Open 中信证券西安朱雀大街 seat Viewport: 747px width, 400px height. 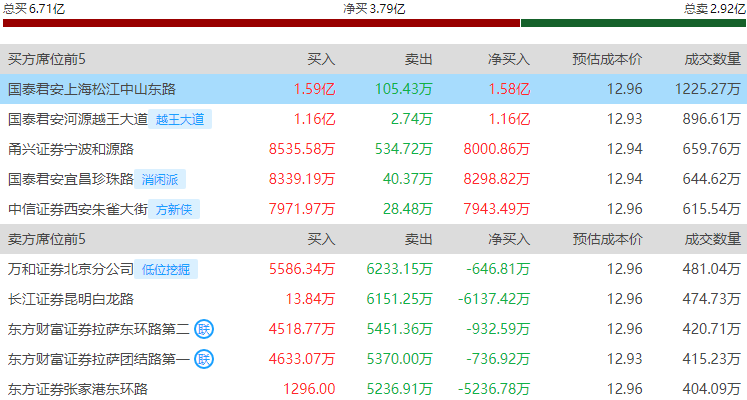pyautogui.click(x=78, y=209)
